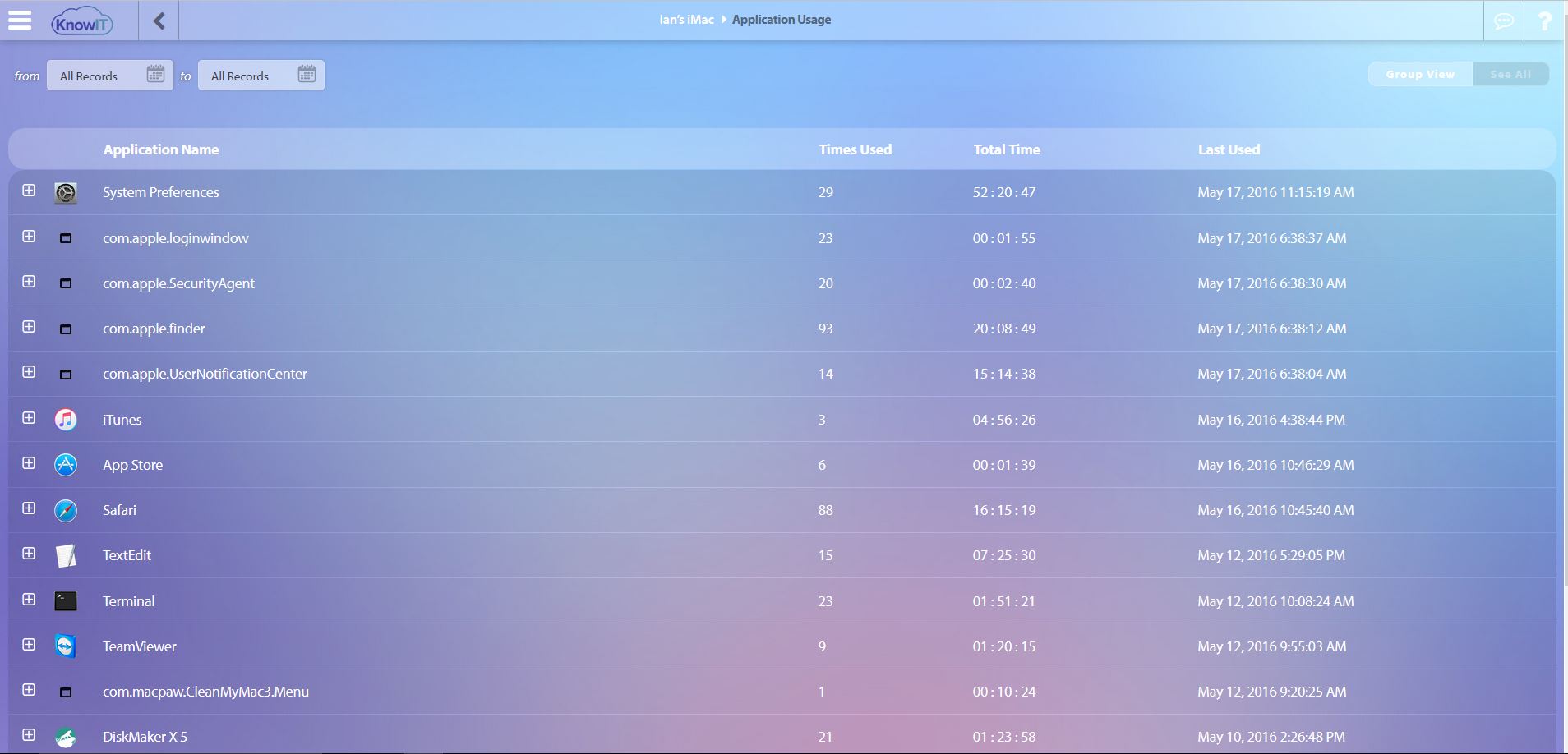Select the com.apple.finder application name

point(154,329)
